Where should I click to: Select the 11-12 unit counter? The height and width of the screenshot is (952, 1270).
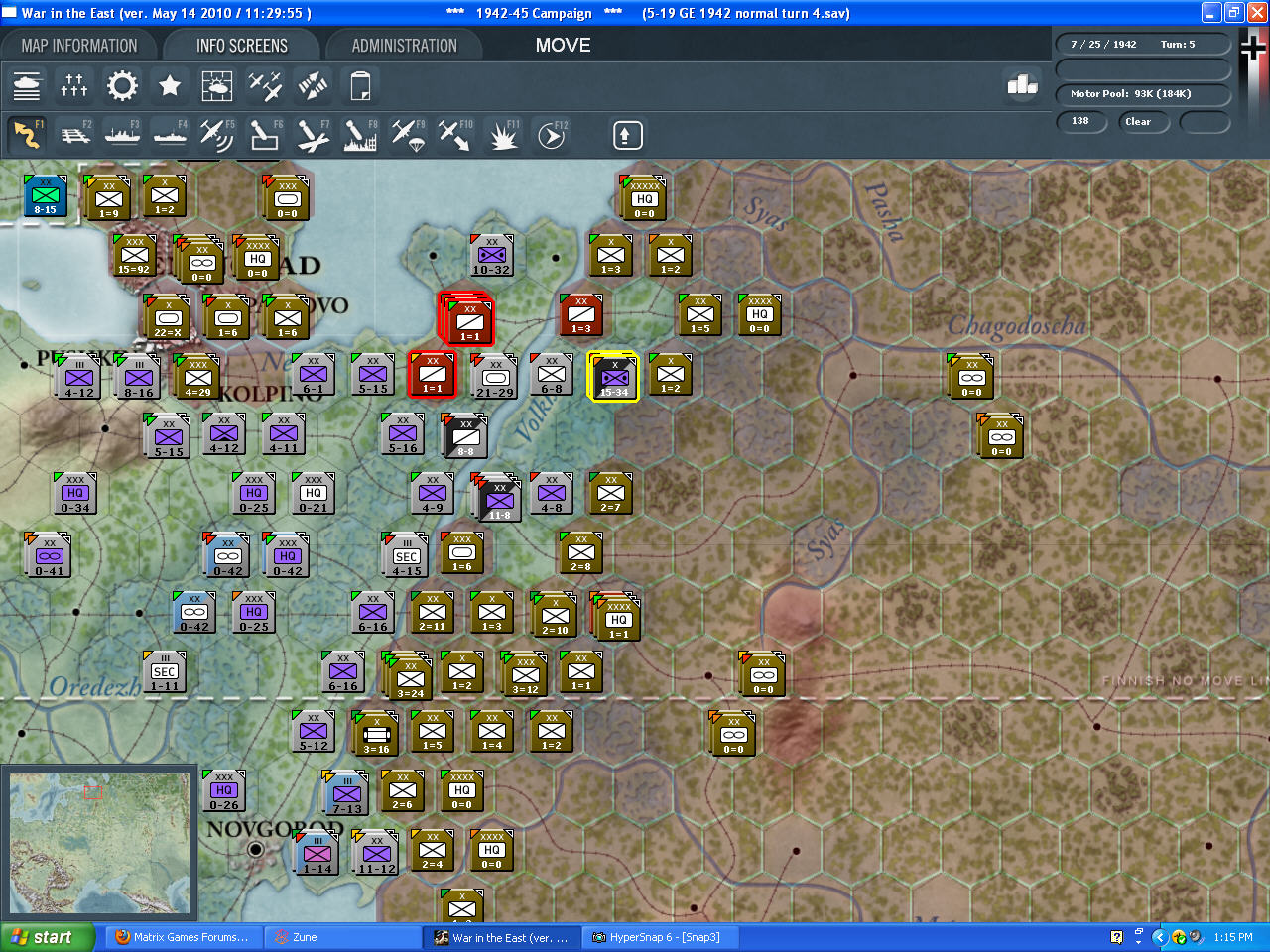coord(376,853)
